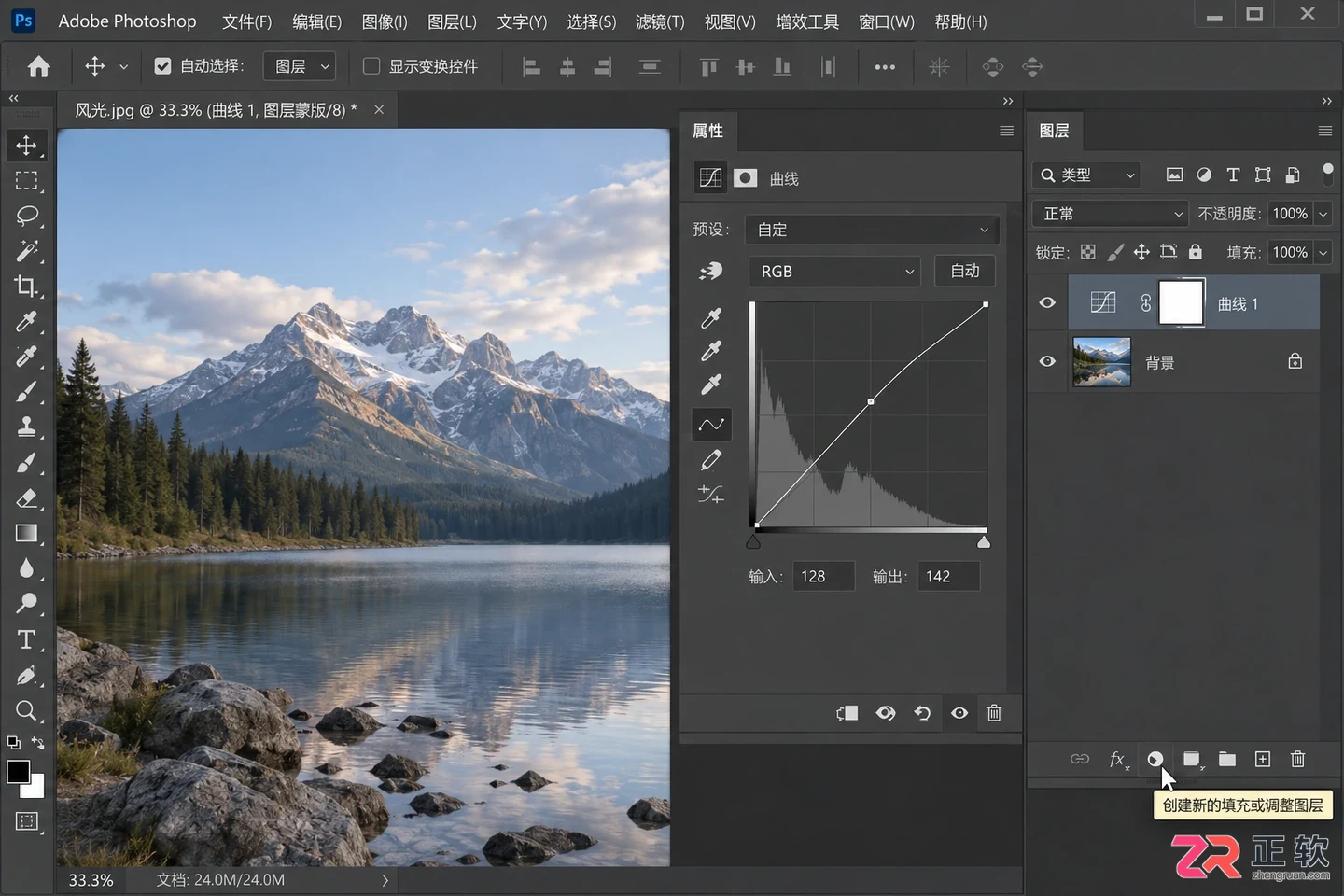Create new fill or adjustment layer
This screenshot has height=896, width=1344.
click(1155, 759)
